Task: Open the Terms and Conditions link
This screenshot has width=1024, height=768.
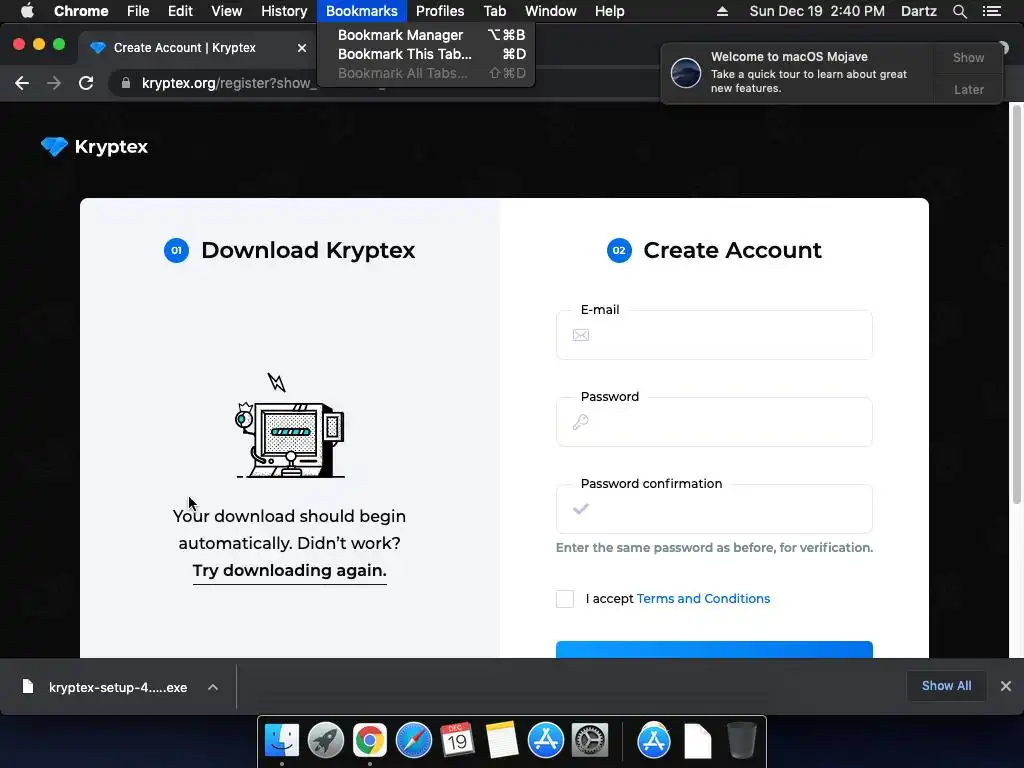Action: point(703,598)
